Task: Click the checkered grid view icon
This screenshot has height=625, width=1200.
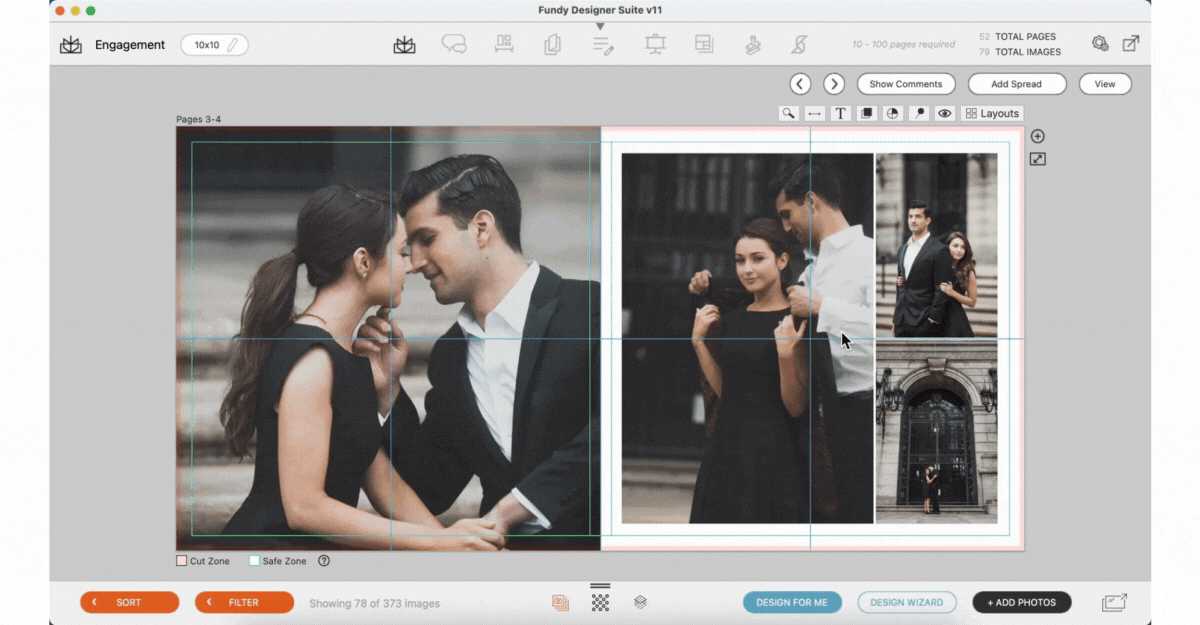Action: click(x=600, y=603)
